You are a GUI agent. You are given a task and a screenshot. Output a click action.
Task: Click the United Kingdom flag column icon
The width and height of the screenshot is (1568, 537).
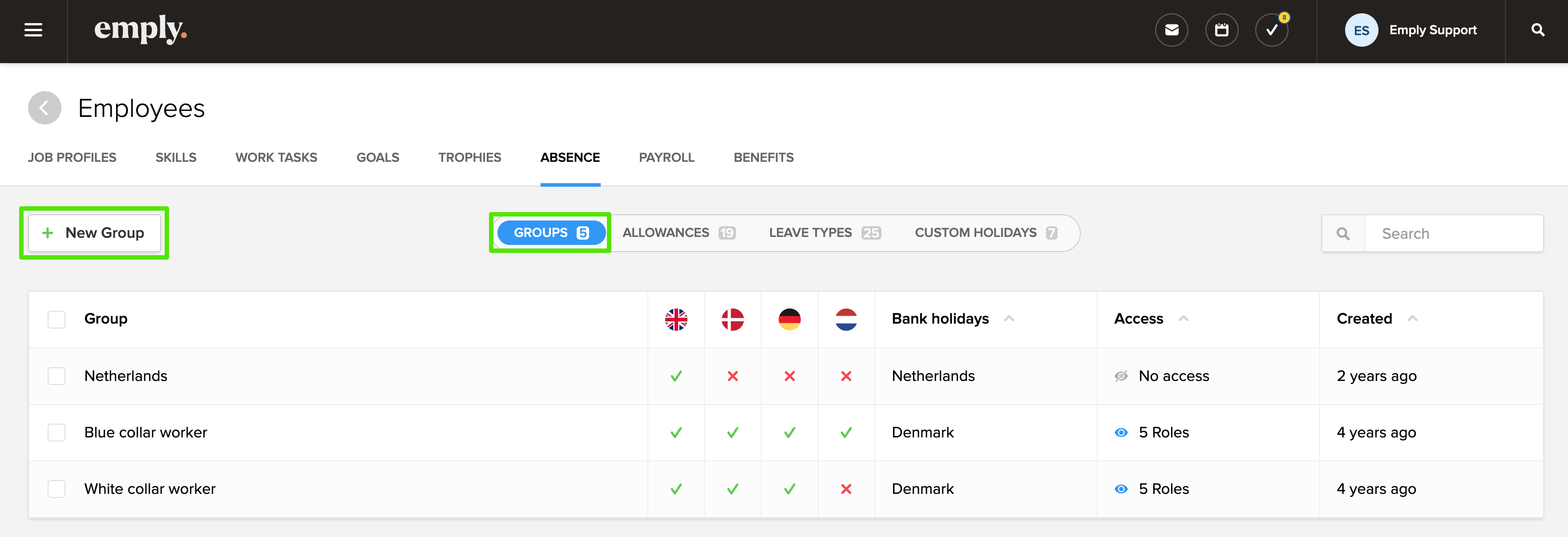pyautogui.click(x=675, y=319)
